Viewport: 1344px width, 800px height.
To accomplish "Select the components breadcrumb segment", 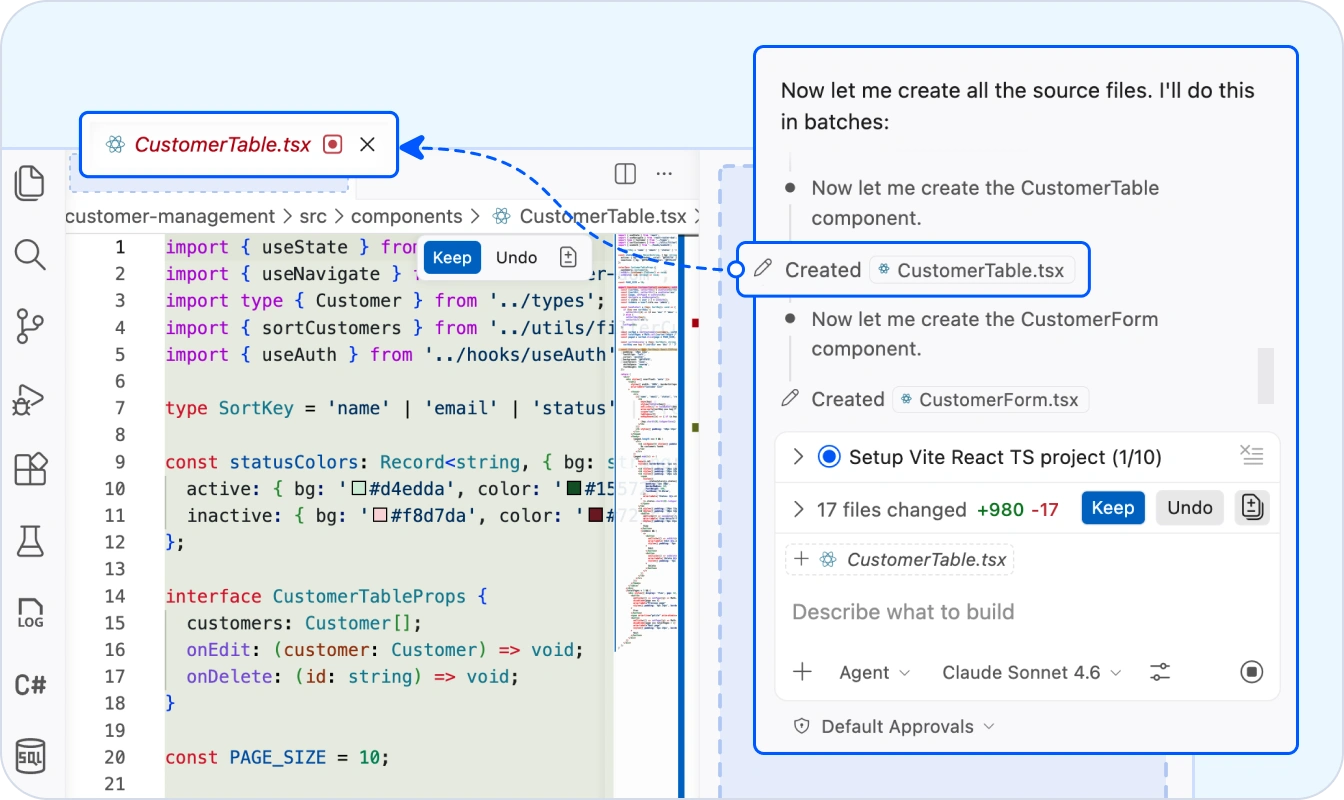I will (407, 216).
